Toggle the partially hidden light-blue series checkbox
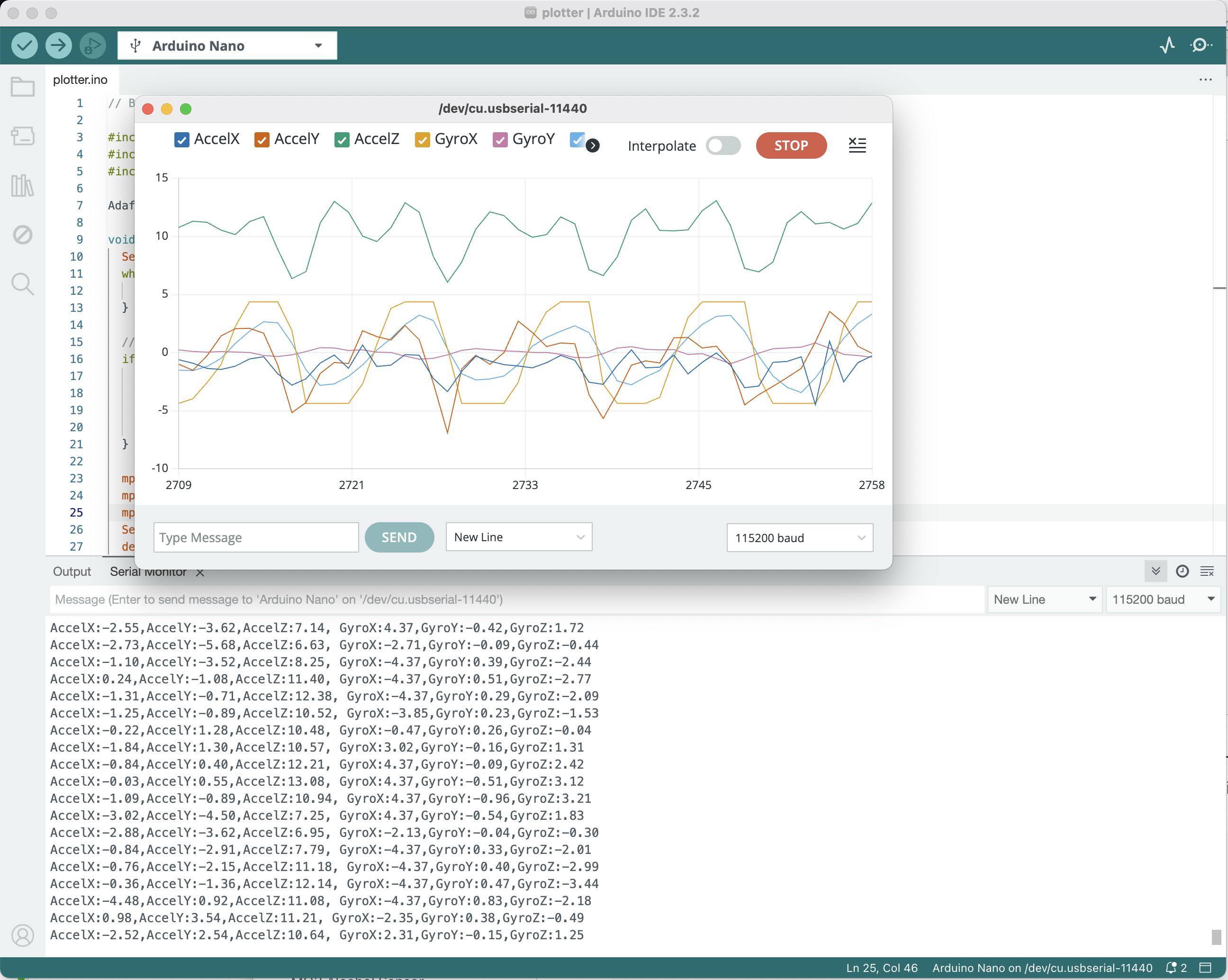This screenshot has height=980, width=1228. click(x=577, y=140)
